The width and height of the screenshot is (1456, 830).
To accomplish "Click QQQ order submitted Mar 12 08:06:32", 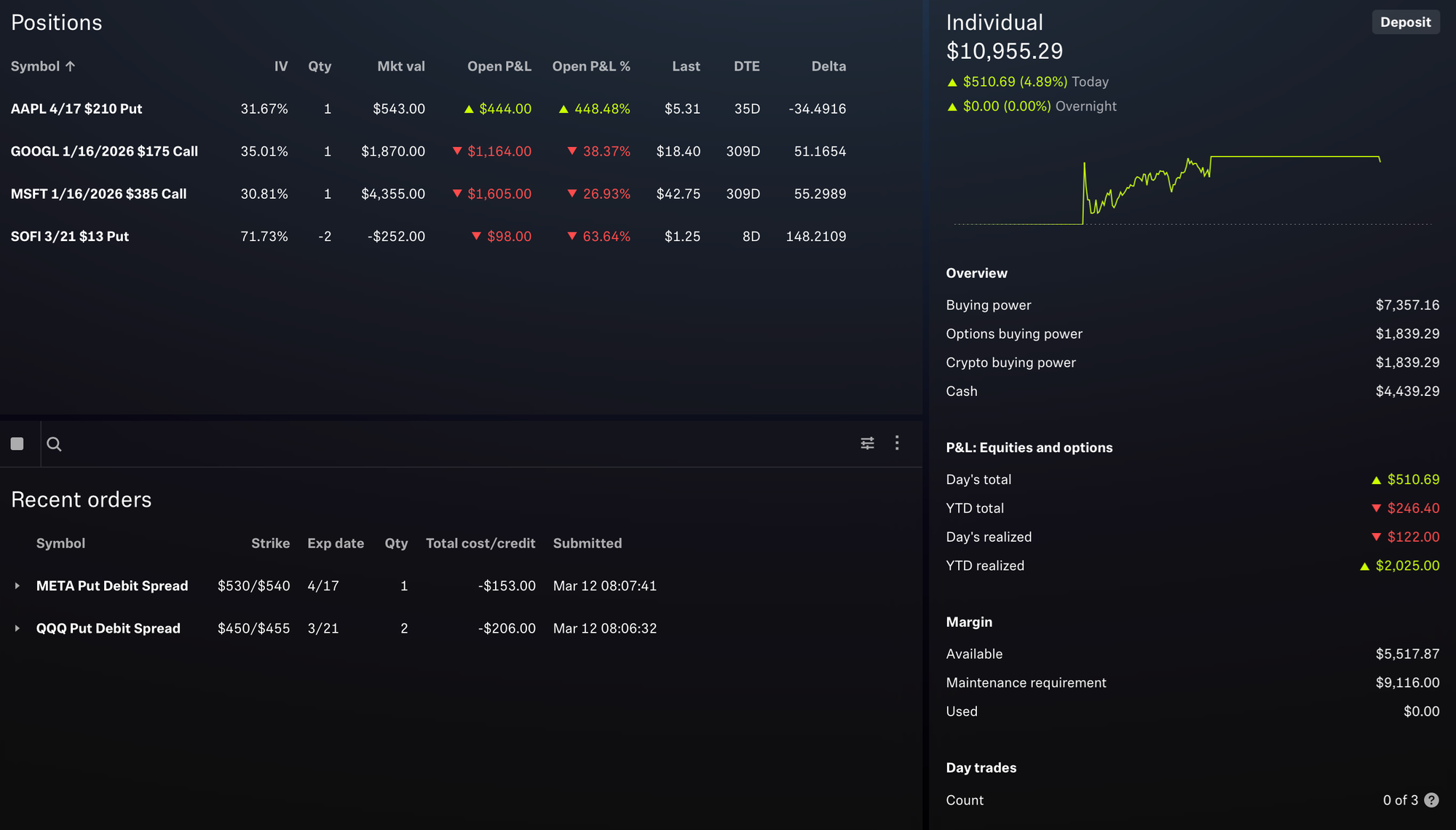I will (605, 628).
